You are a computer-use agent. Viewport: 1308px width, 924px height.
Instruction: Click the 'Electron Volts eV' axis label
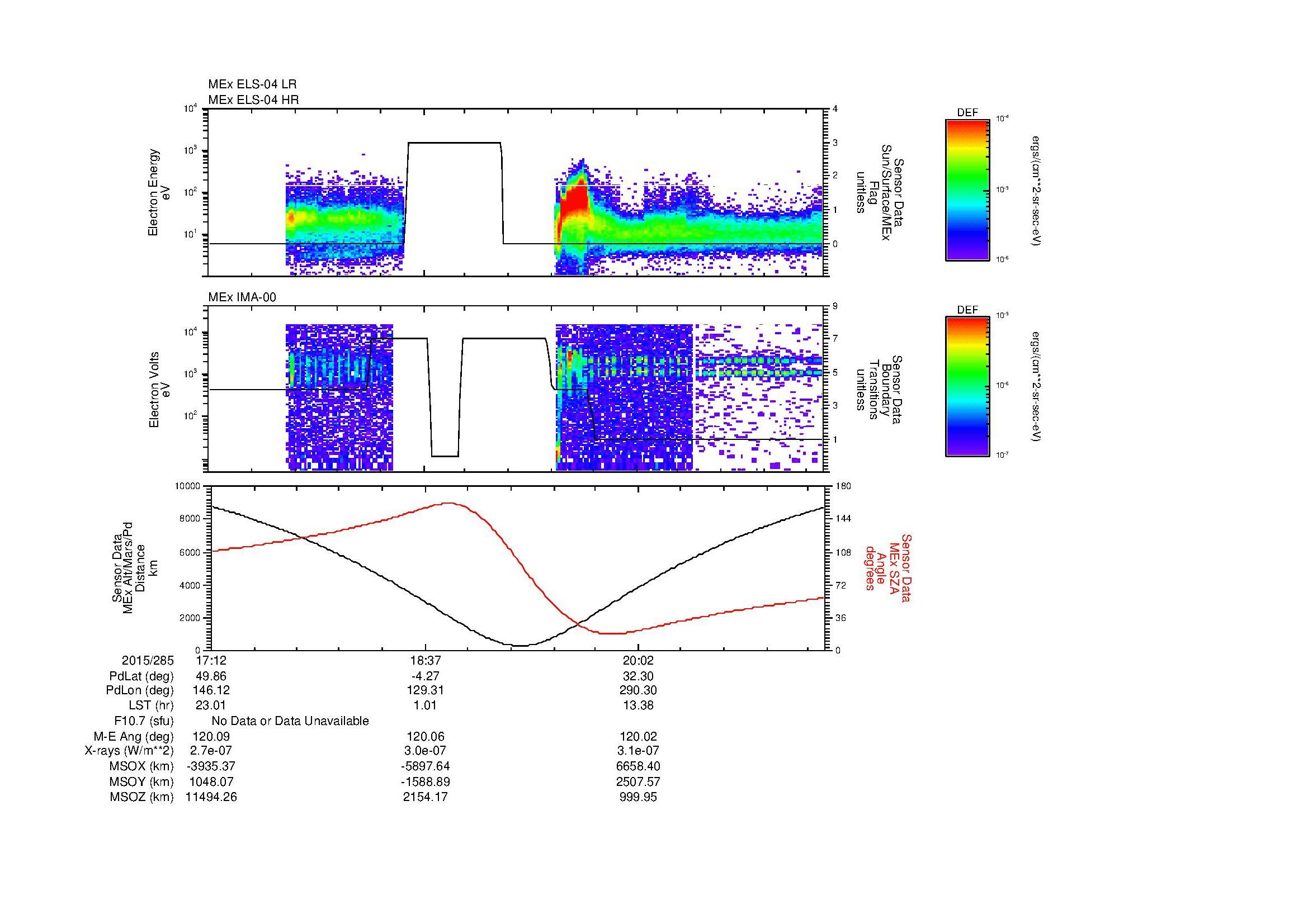click(159, 390)
